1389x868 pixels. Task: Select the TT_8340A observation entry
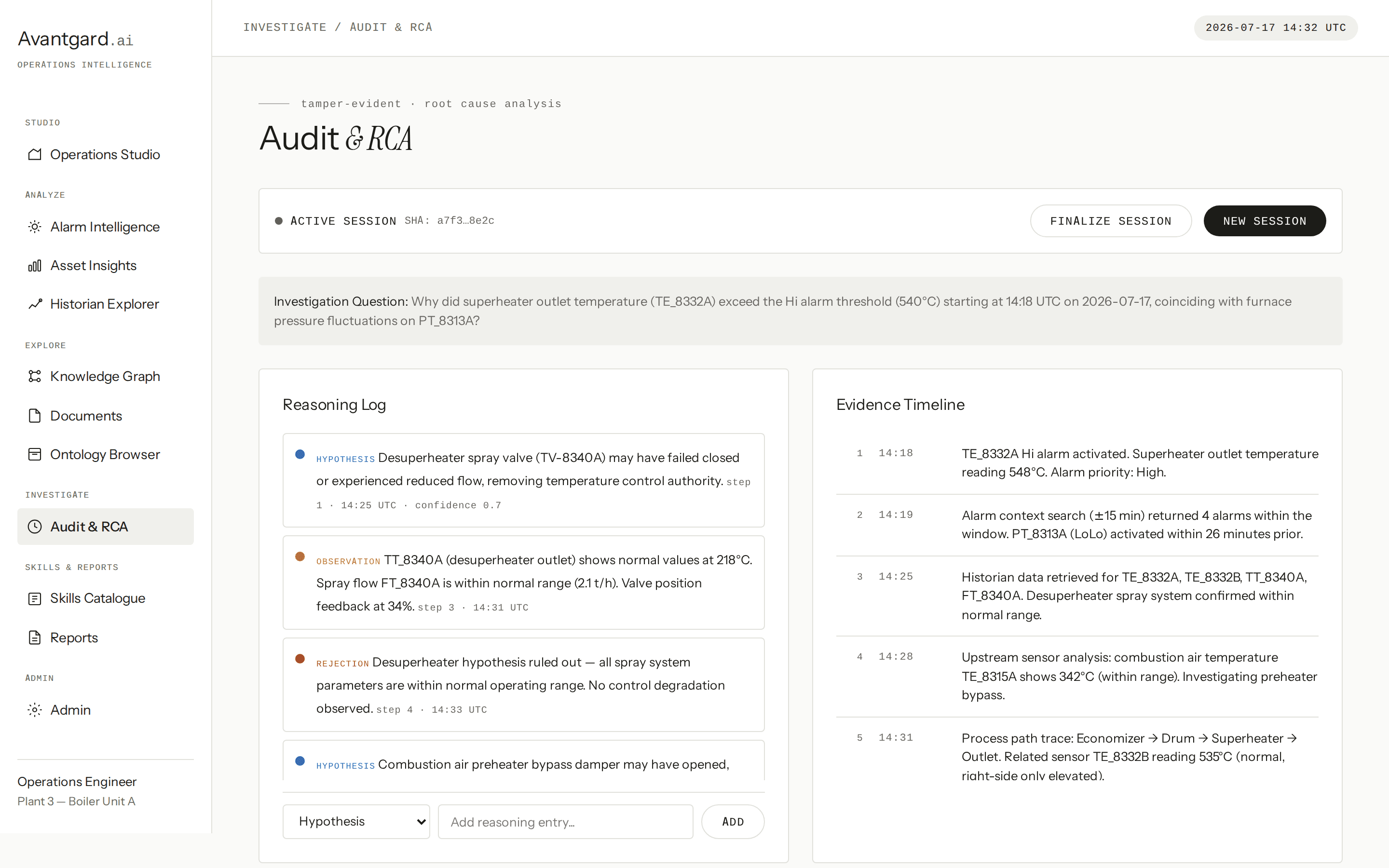tap(523, 583)
